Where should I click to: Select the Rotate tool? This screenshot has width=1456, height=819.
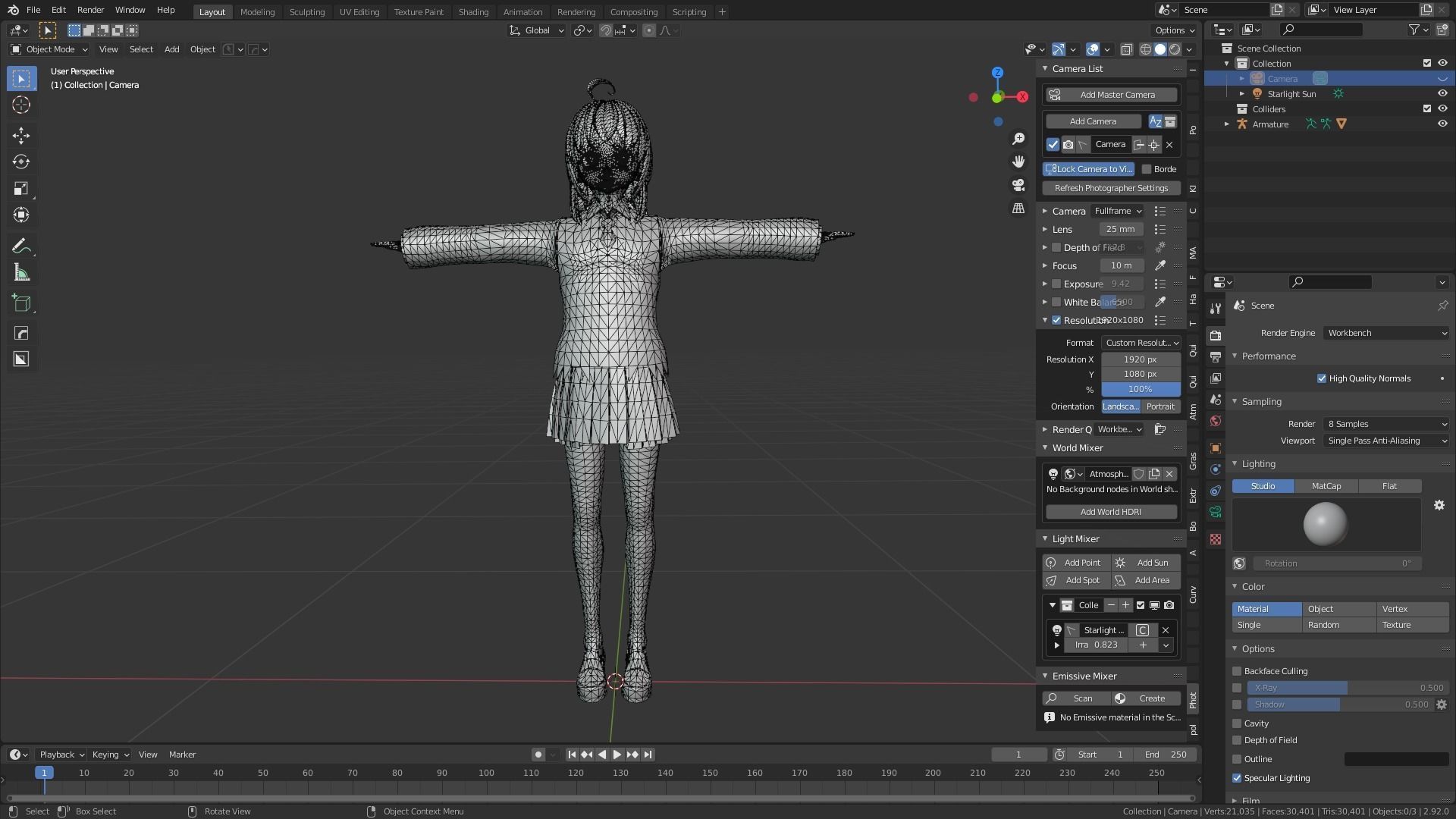(x=21, y=162)
